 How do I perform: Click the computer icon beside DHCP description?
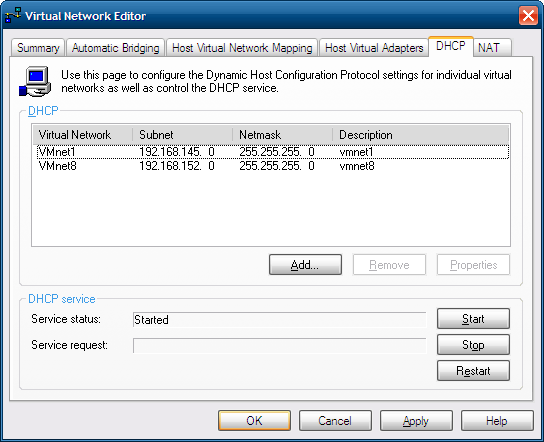35,82
